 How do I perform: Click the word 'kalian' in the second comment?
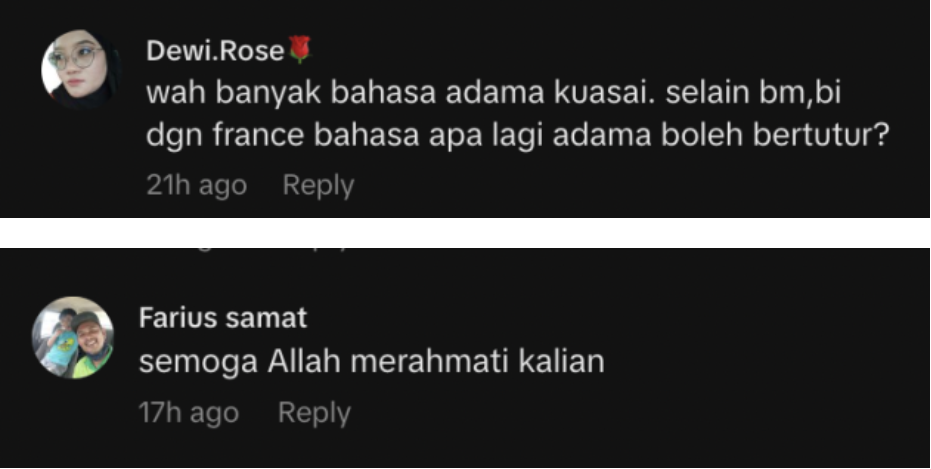[561, 361]
